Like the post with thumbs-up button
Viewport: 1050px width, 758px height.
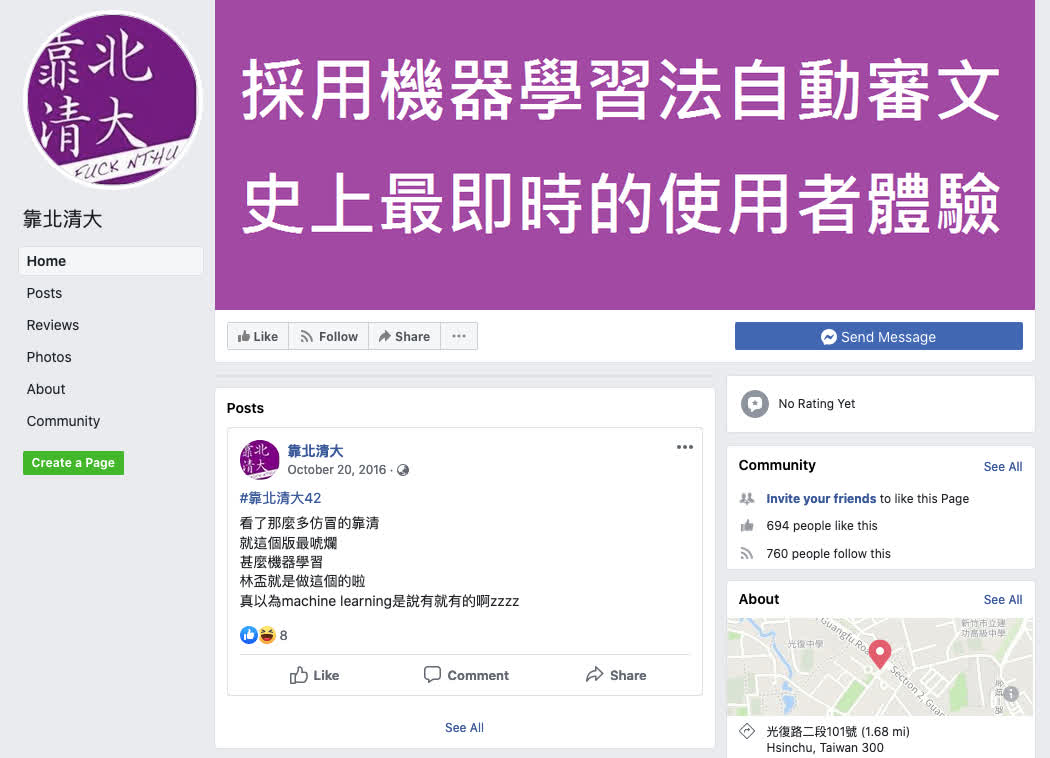(314, 675)
